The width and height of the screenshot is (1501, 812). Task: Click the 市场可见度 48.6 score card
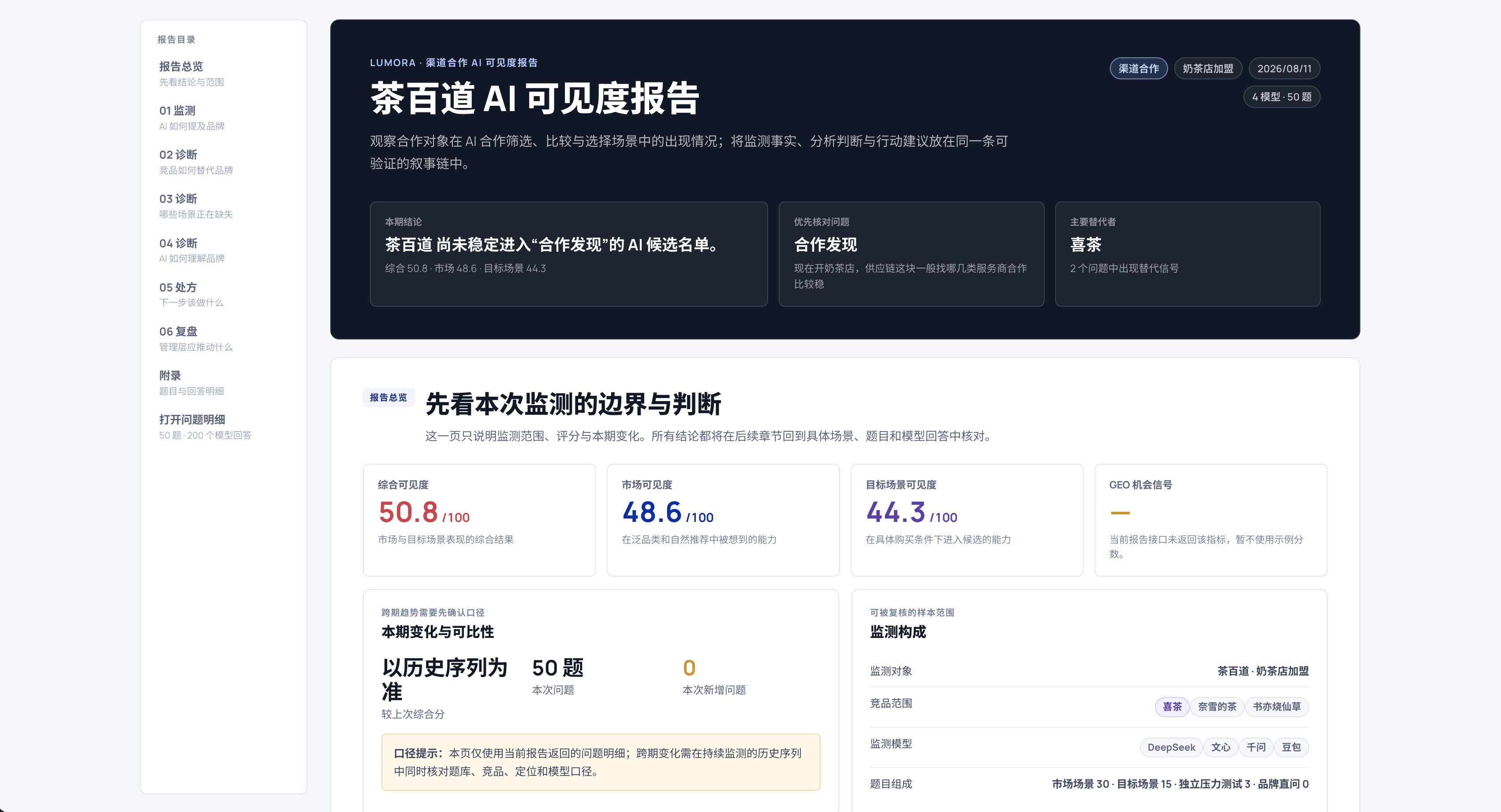[723, 520]
